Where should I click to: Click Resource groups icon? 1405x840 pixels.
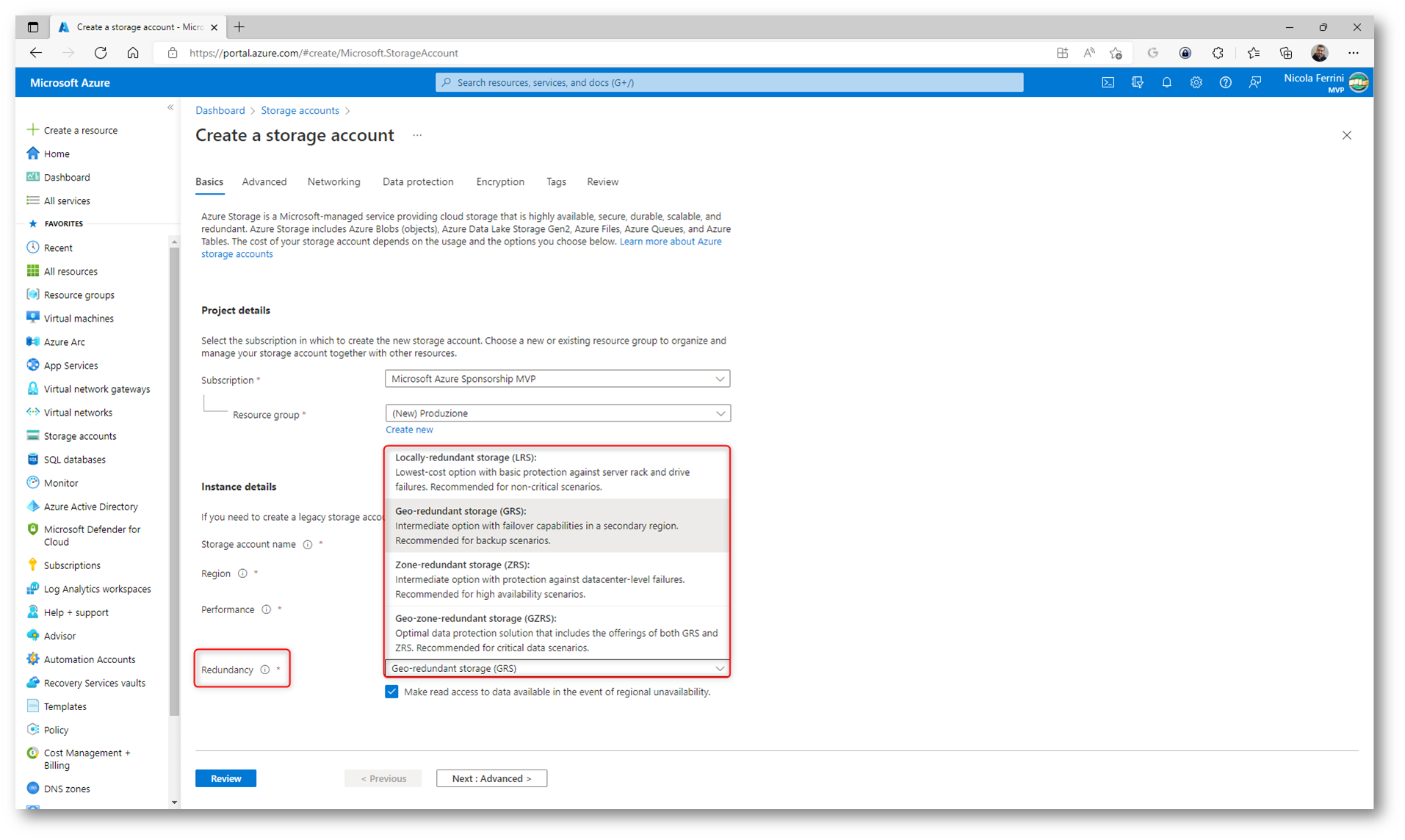pos(32,294)
